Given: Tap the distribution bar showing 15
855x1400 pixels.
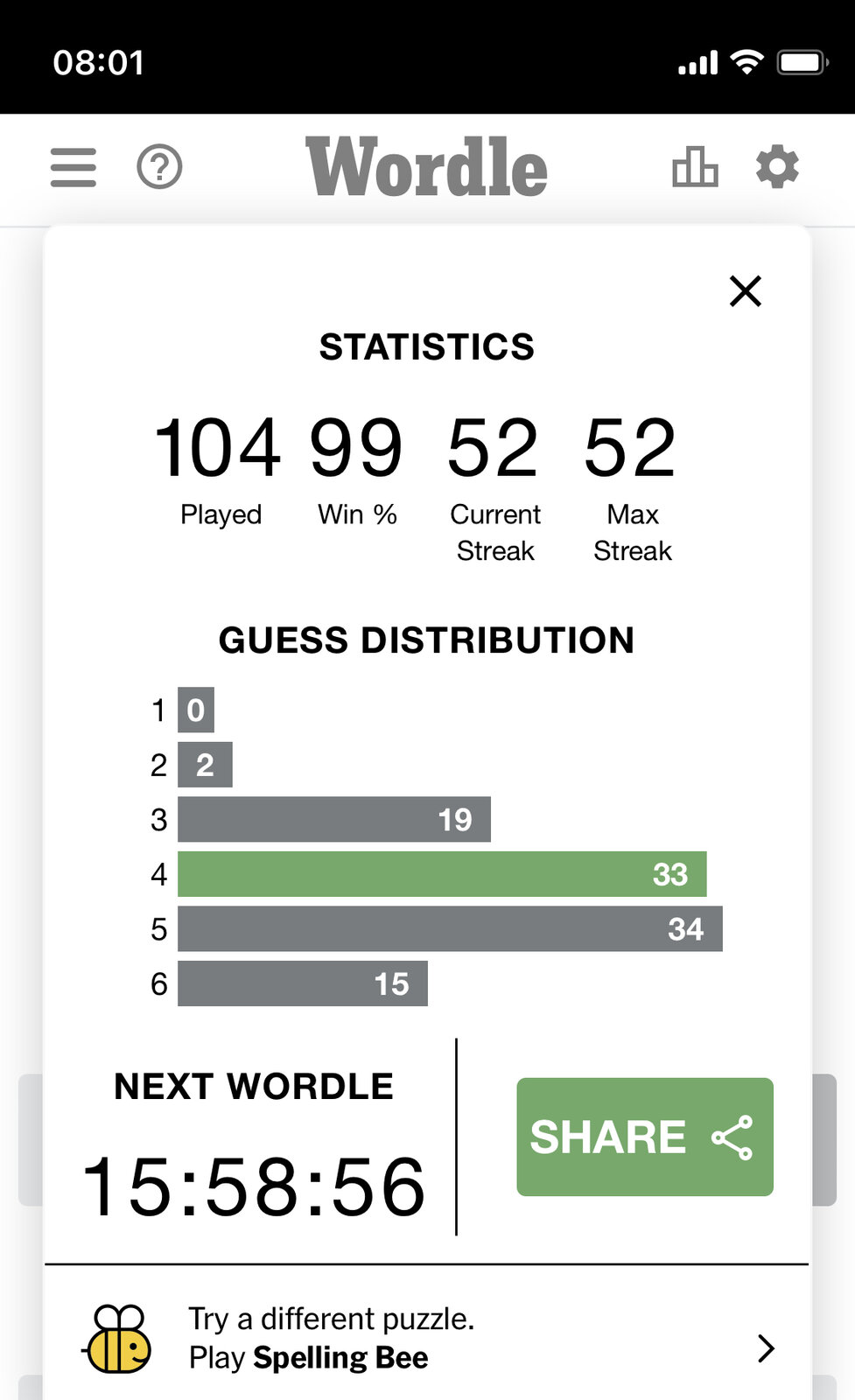Looking at the screenshot, I should click(303, 983).
